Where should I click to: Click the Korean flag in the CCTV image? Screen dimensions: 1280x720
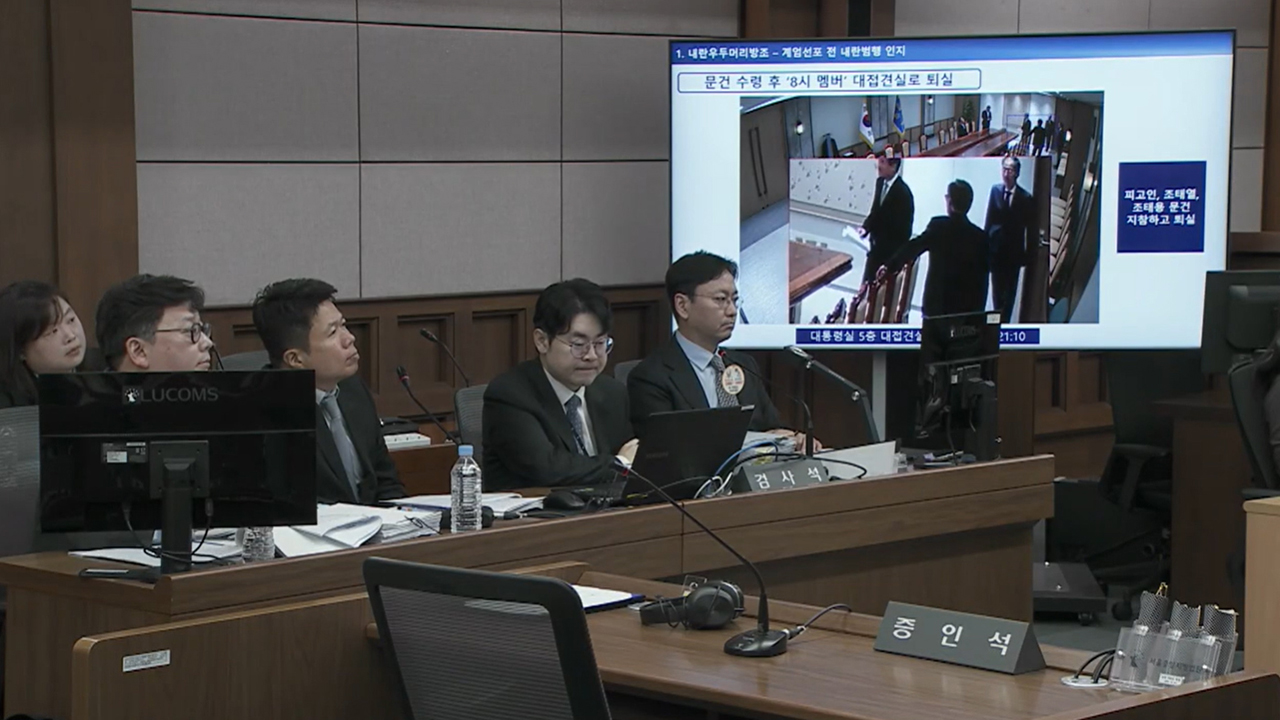click(866, 123)
